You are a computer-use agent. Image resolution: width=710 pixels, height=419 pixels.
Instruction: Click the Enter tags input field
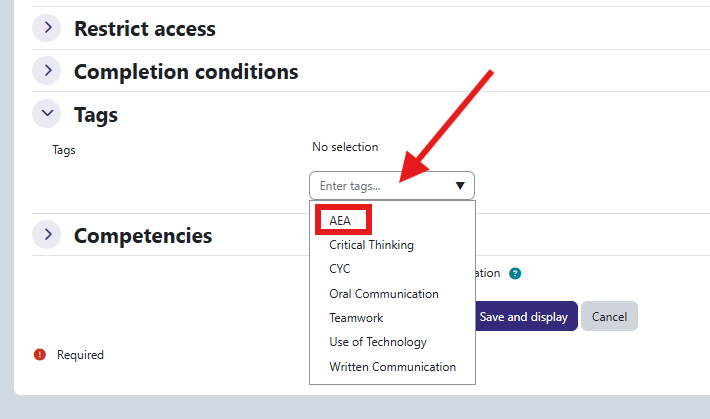[x=392, y=186]
